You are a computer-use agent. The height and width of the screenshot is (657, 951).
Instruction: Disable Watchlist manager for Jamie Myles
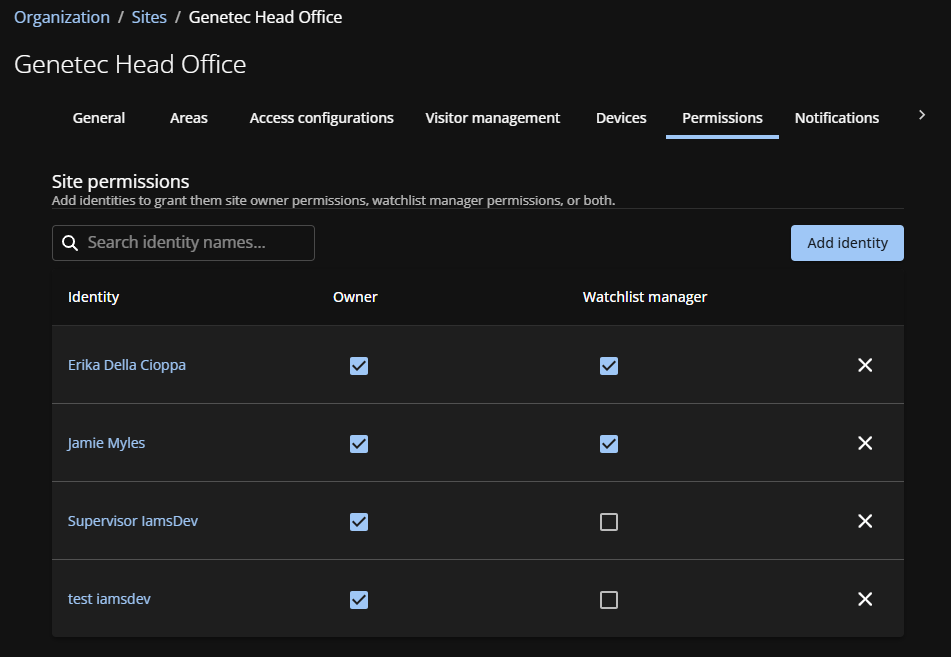pos(609,444)
